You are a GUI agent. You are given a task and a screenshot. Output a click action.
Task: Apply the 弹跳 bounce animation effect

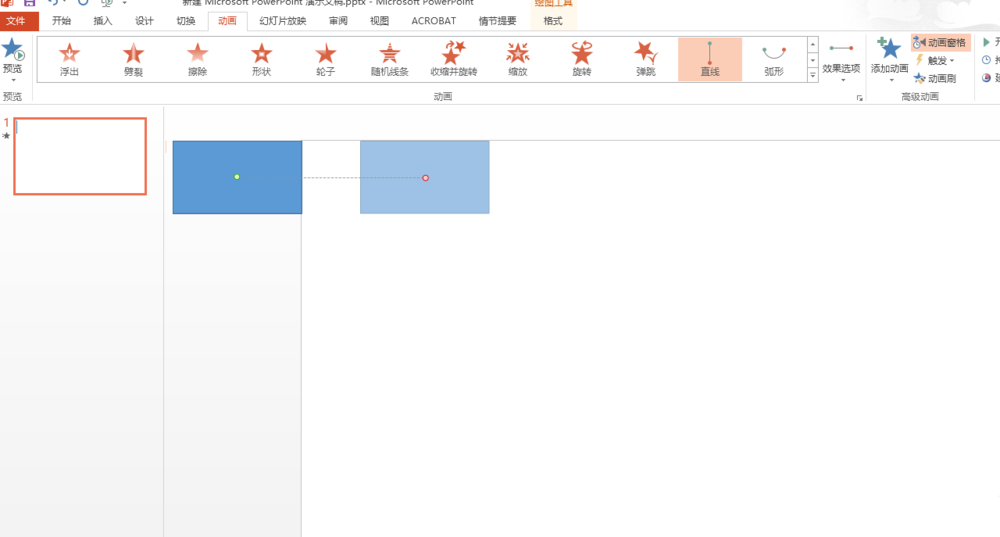(x=646, y=59)
